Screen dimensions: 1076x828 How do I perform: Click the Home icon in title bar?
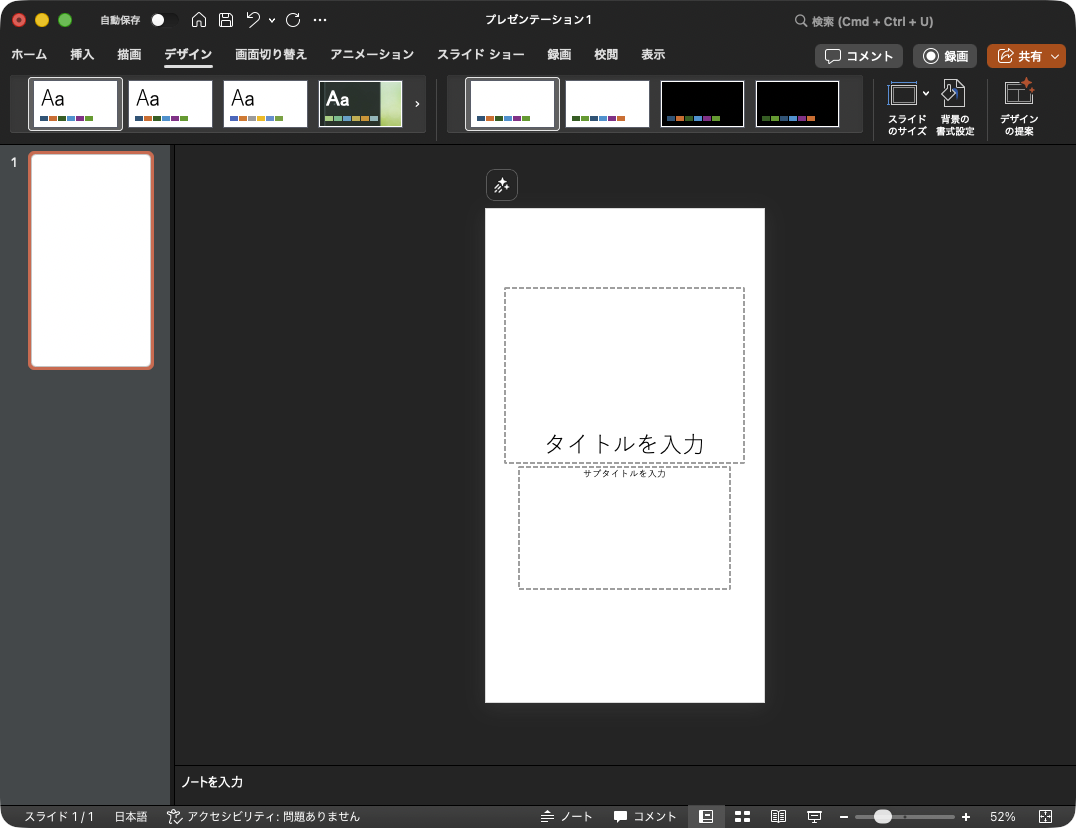(199, 20)
